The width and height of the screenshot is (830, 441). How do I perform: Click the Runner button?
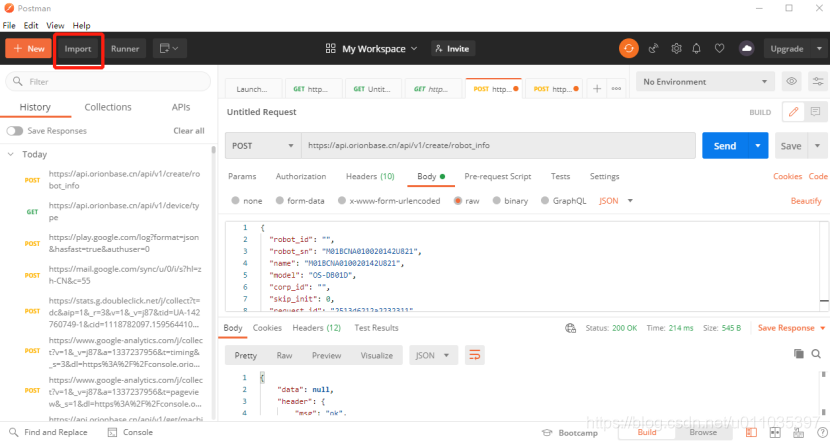tap(125, 49)
